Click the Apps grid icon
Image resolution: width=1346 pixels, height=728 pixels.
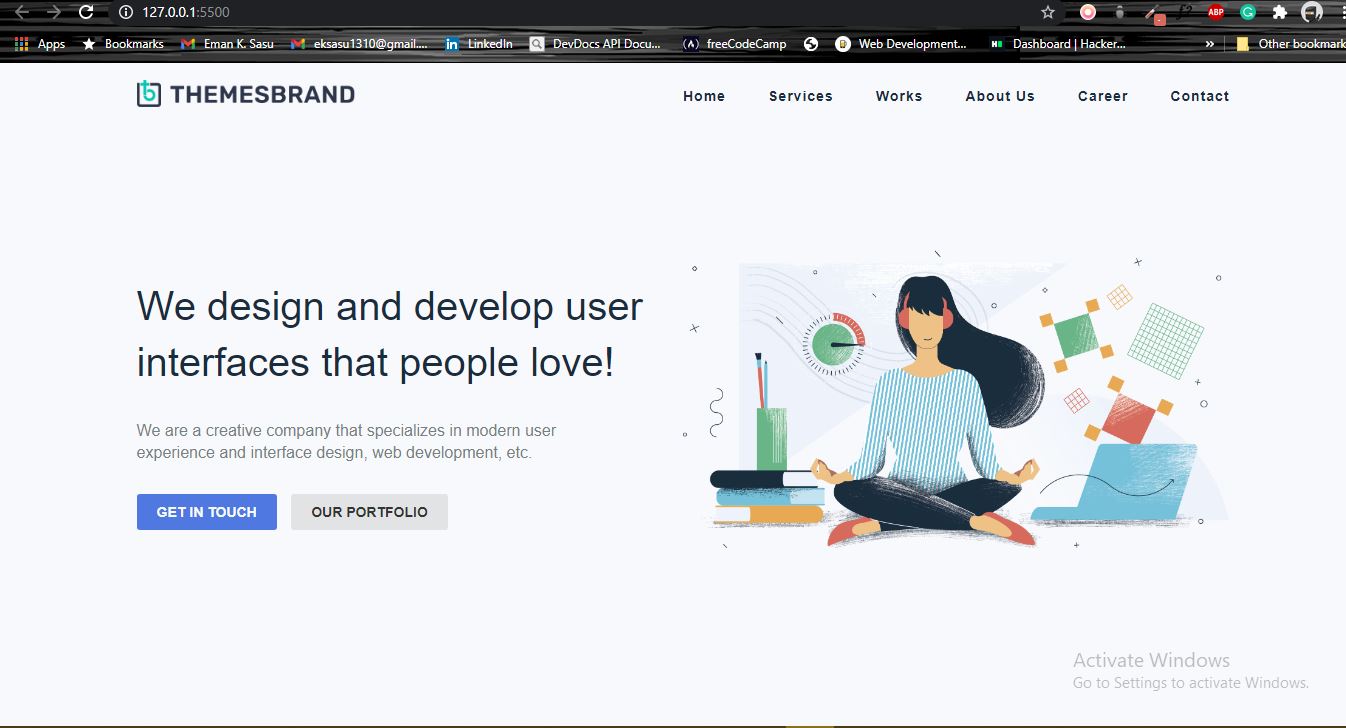20,44
